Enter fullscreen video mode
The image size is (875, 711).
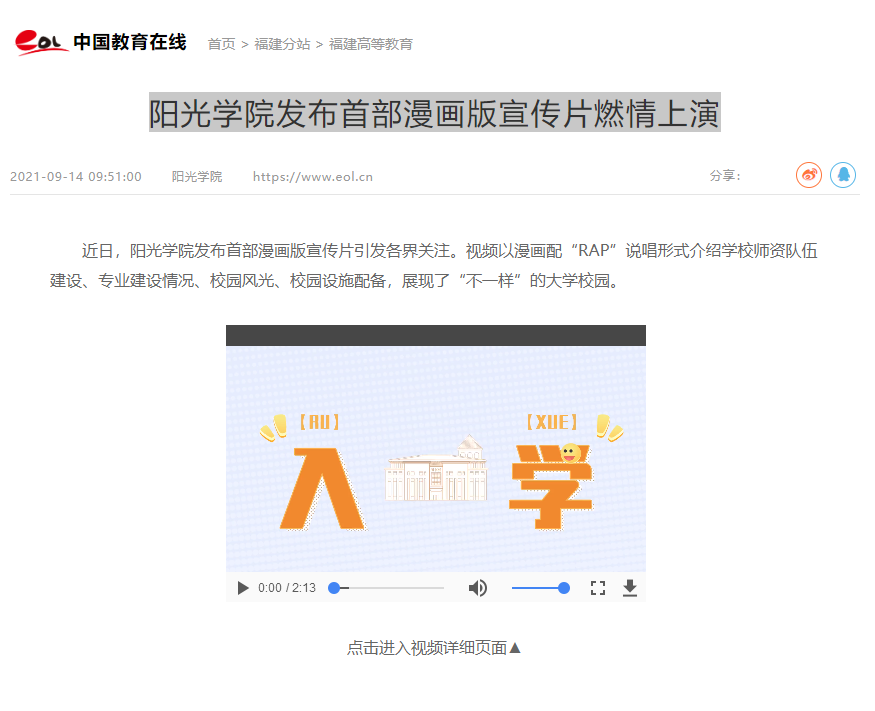(598, 588)
